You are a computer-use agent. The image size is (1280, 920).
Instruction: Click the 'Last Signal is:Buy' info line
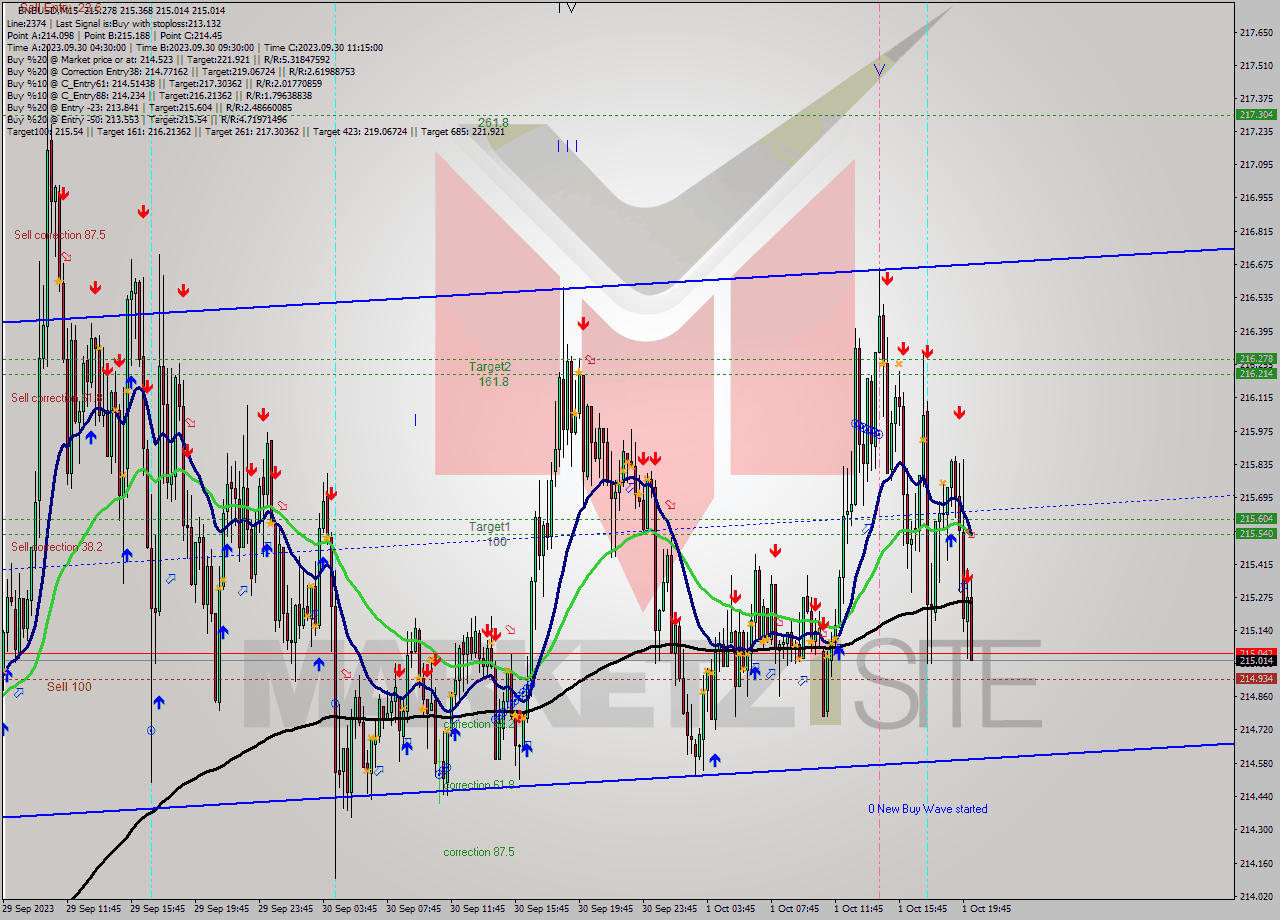point(114,23)
